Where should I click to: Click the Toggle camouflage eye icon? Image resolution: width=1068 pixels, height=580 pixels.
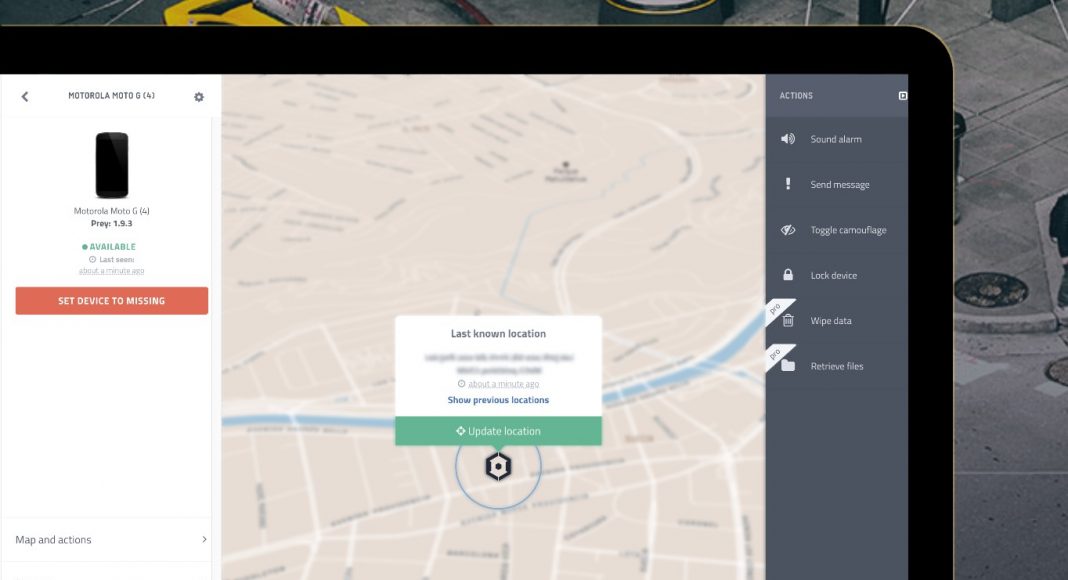788,230
